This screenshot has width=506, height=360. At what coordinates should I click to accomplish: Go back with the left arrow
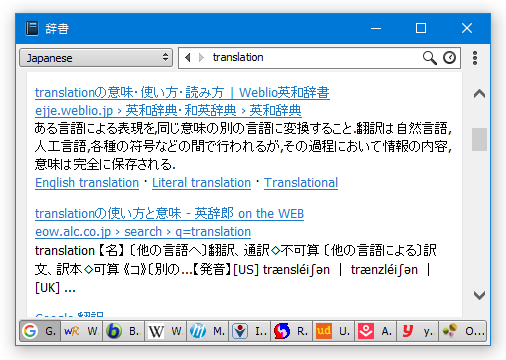click(188, 58)
